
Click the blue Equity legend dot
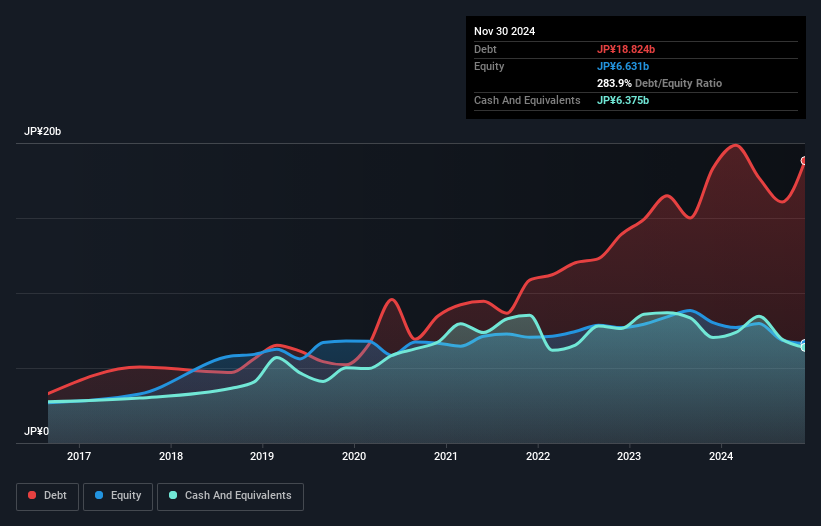(98, 495)
